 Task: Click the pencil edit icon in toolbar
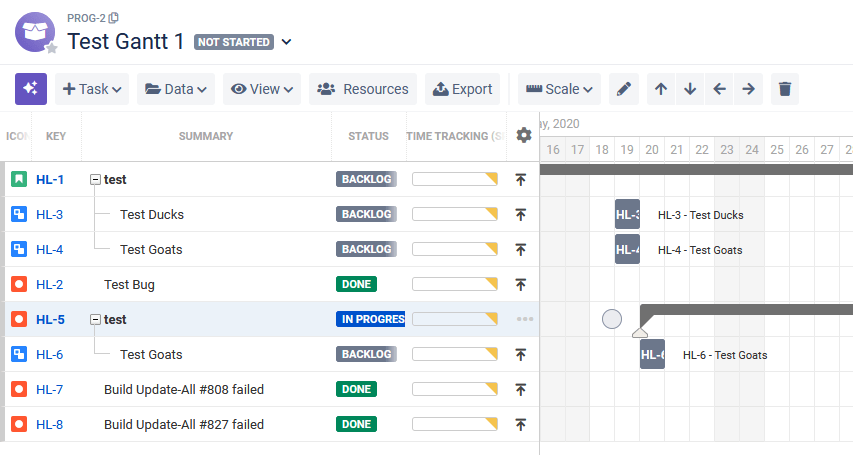point(623,89)
